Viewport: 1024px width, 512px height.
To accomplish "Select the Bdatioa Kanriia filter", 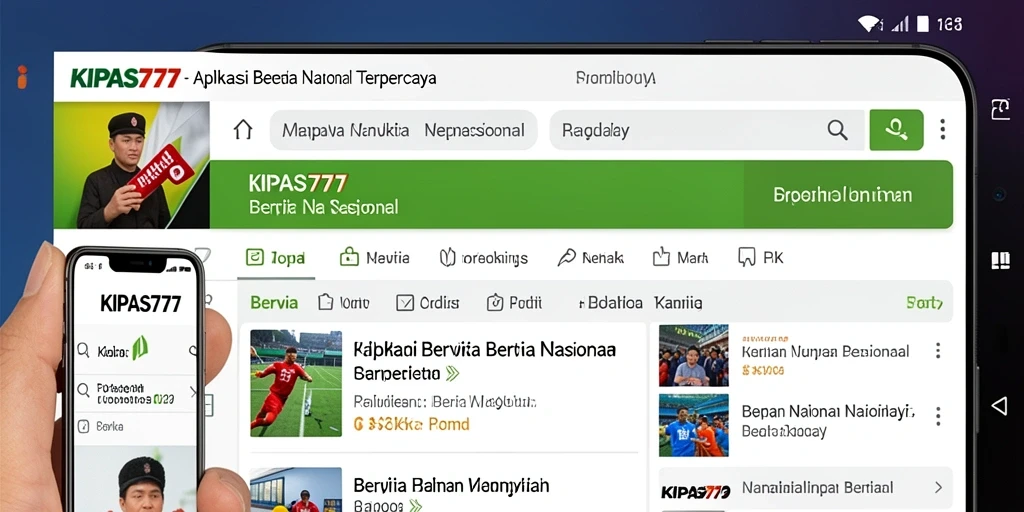I will [640, 303].
